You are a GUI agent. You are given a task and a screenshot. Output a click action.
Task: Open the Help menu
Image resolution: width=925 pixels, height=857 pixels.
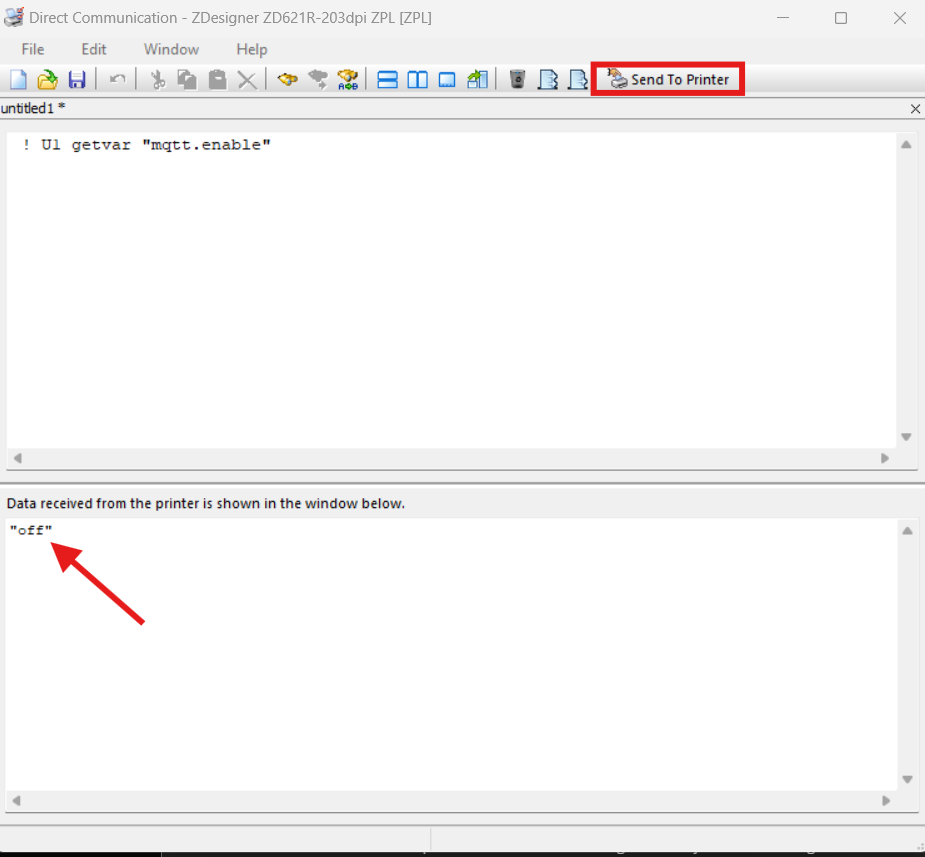(252, 49)
